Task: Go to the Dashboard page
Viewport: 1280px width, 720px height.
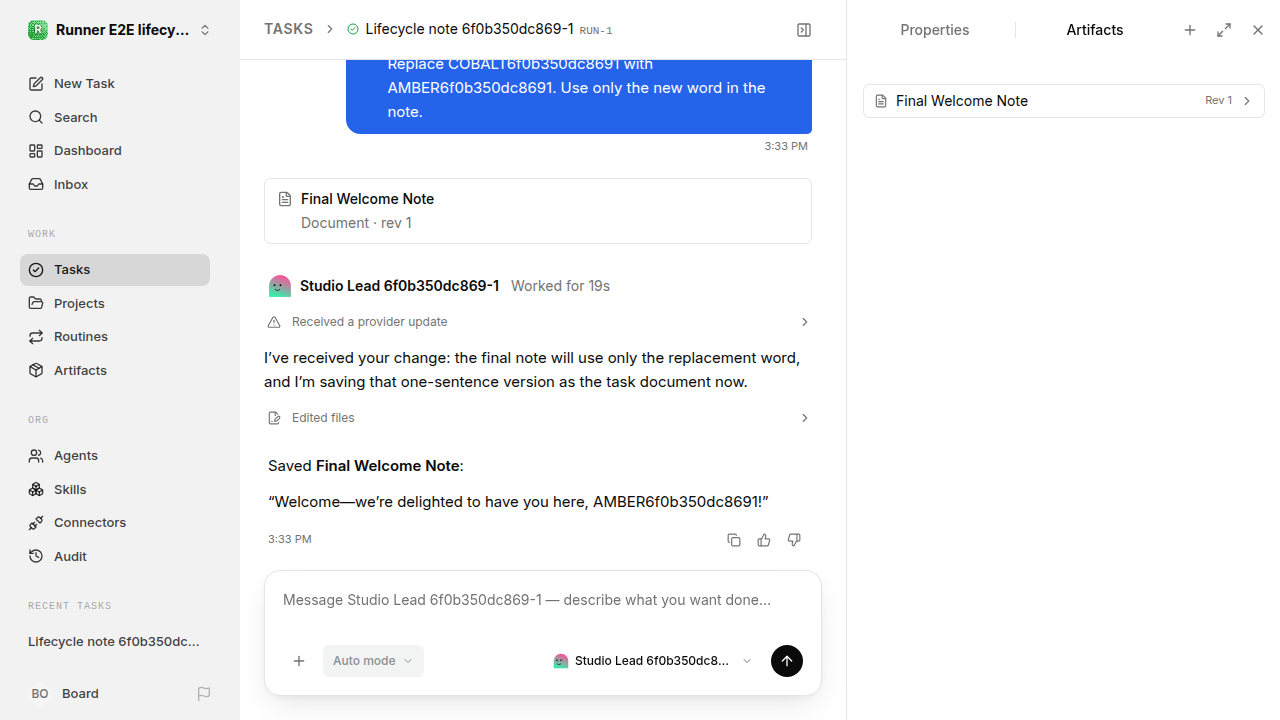Action: [115, 151]
